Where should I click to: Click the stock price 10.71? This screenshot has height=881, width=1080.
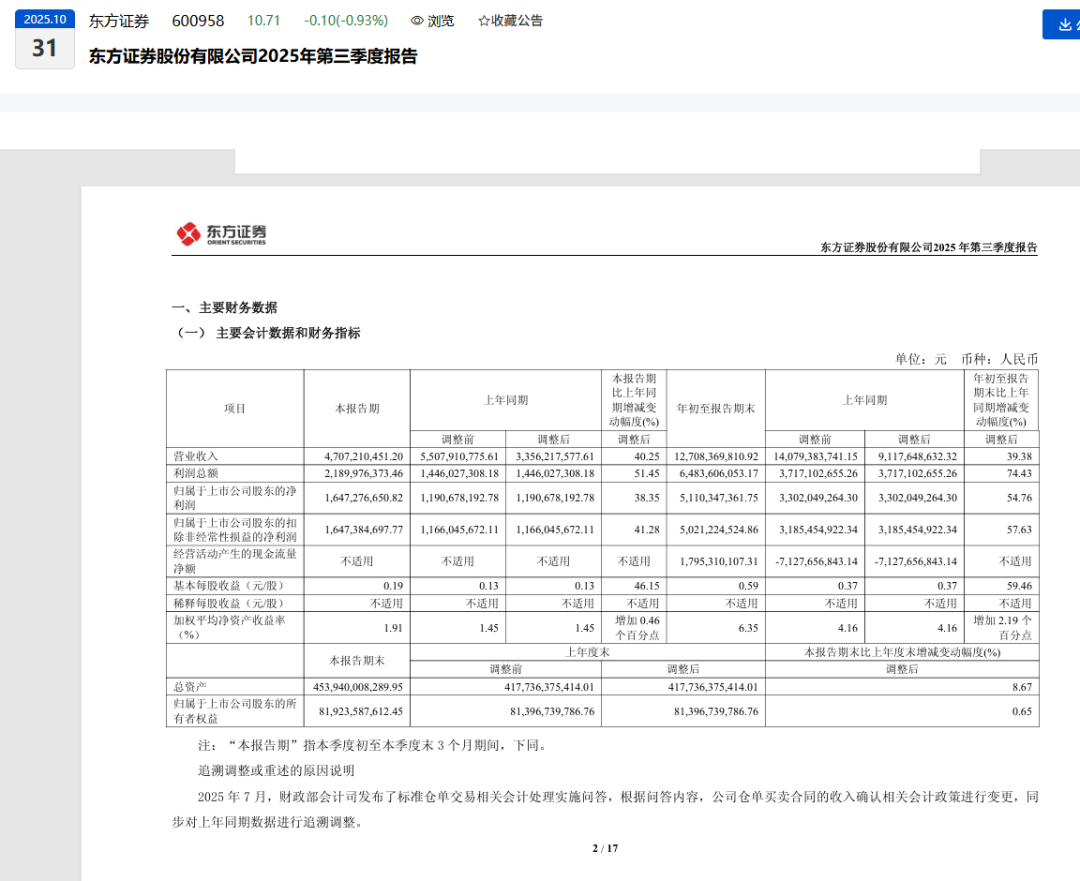[263, 21]
